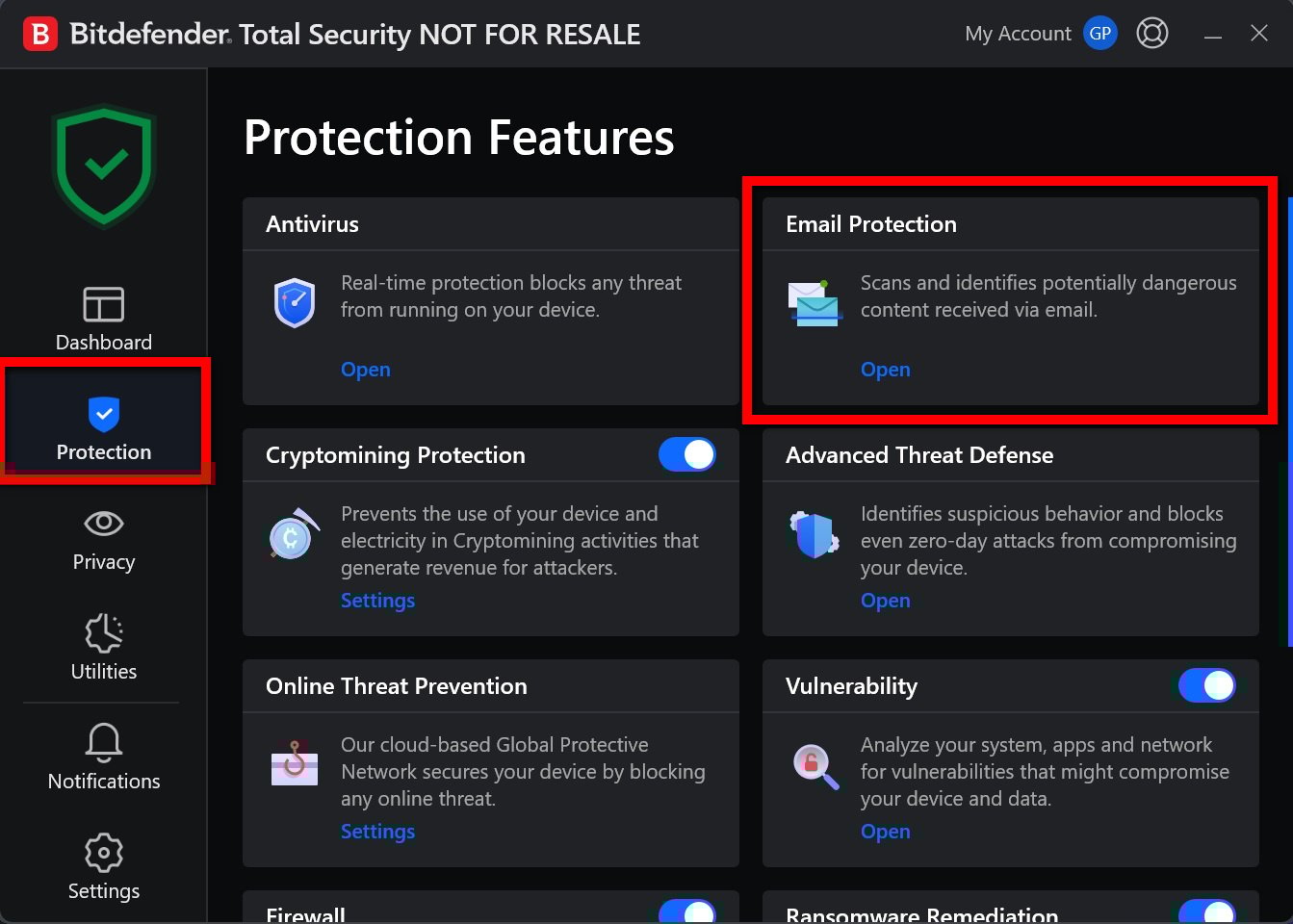Click the Cryptomining Protection pickaxe icon
Viewport: 1293px width, 924px height.
[x=293, y=534]
